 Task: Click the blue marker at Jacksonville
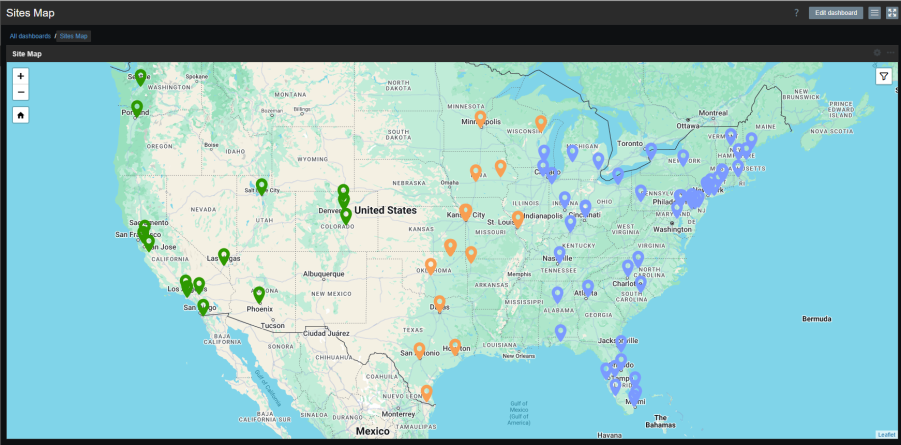(621, 343)
